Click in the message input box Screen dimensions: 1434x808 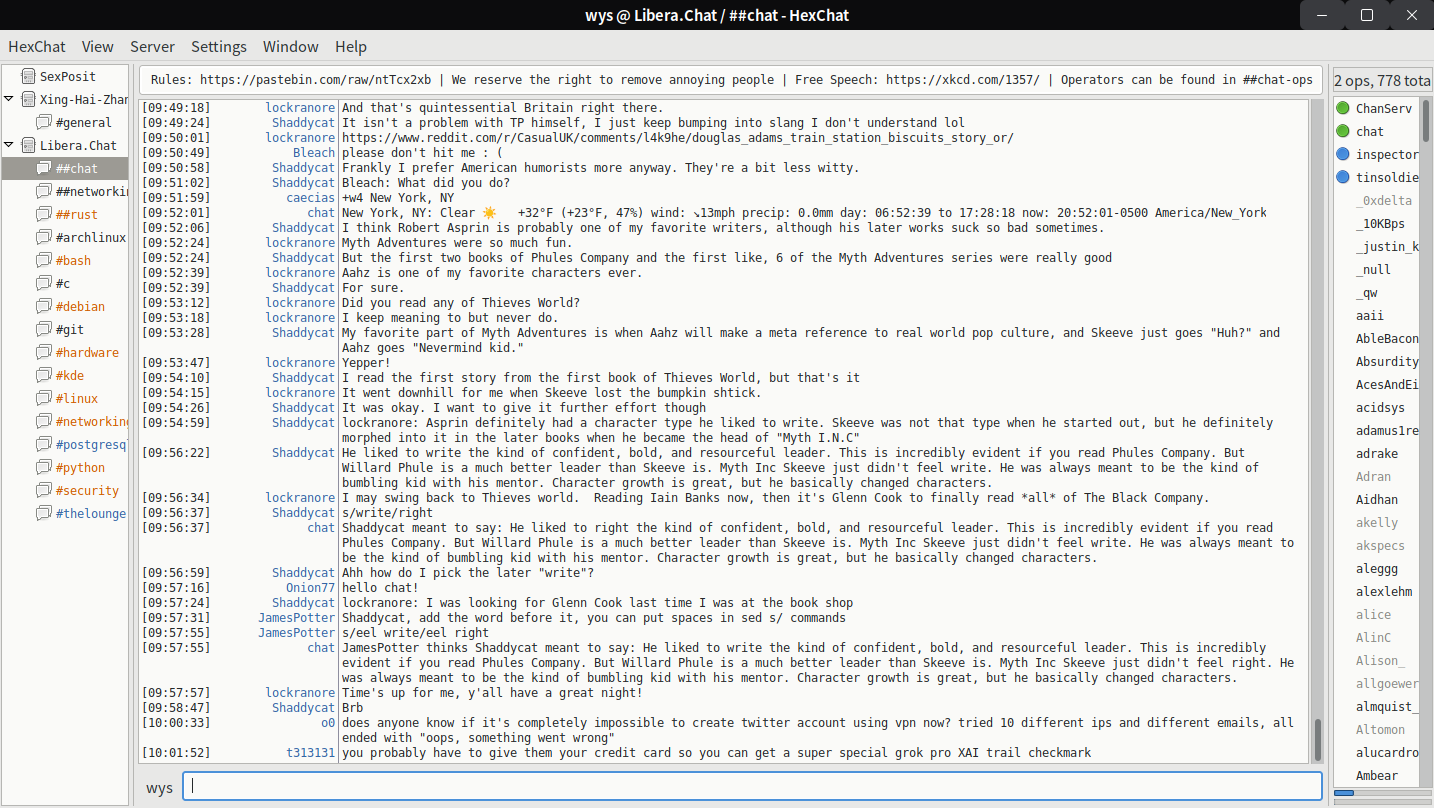[752, 786]
